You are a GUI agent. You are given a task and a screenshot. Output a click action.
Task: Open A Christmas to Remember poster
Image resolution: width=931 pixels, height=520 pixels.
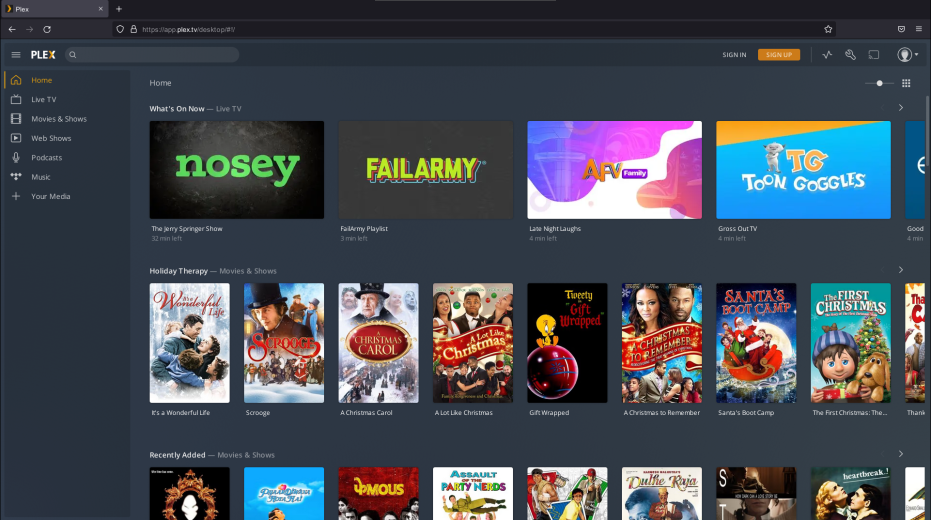pos(661,343)
